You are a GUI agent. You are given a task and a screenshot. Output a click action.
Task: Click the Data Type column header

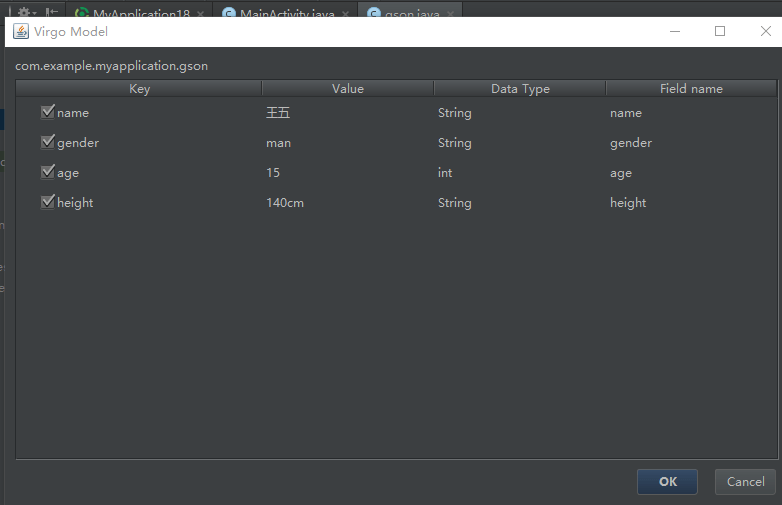520,89
